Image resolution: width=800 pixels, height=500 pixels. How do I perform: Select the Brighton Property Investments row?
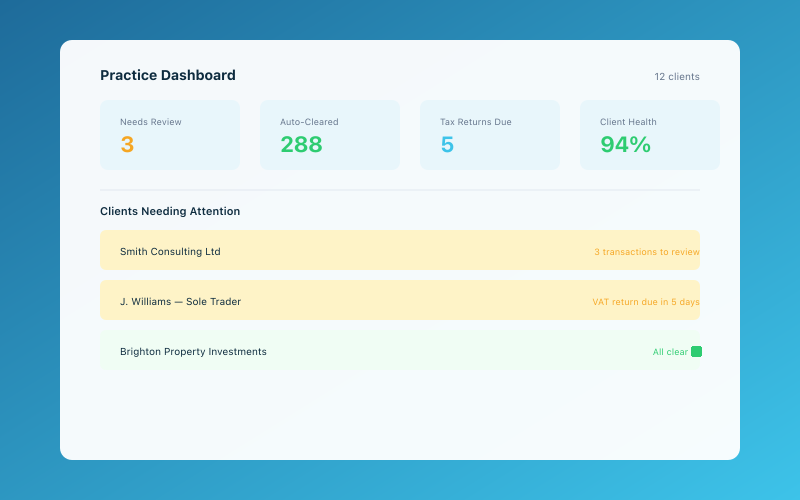(x=400, y=351)
